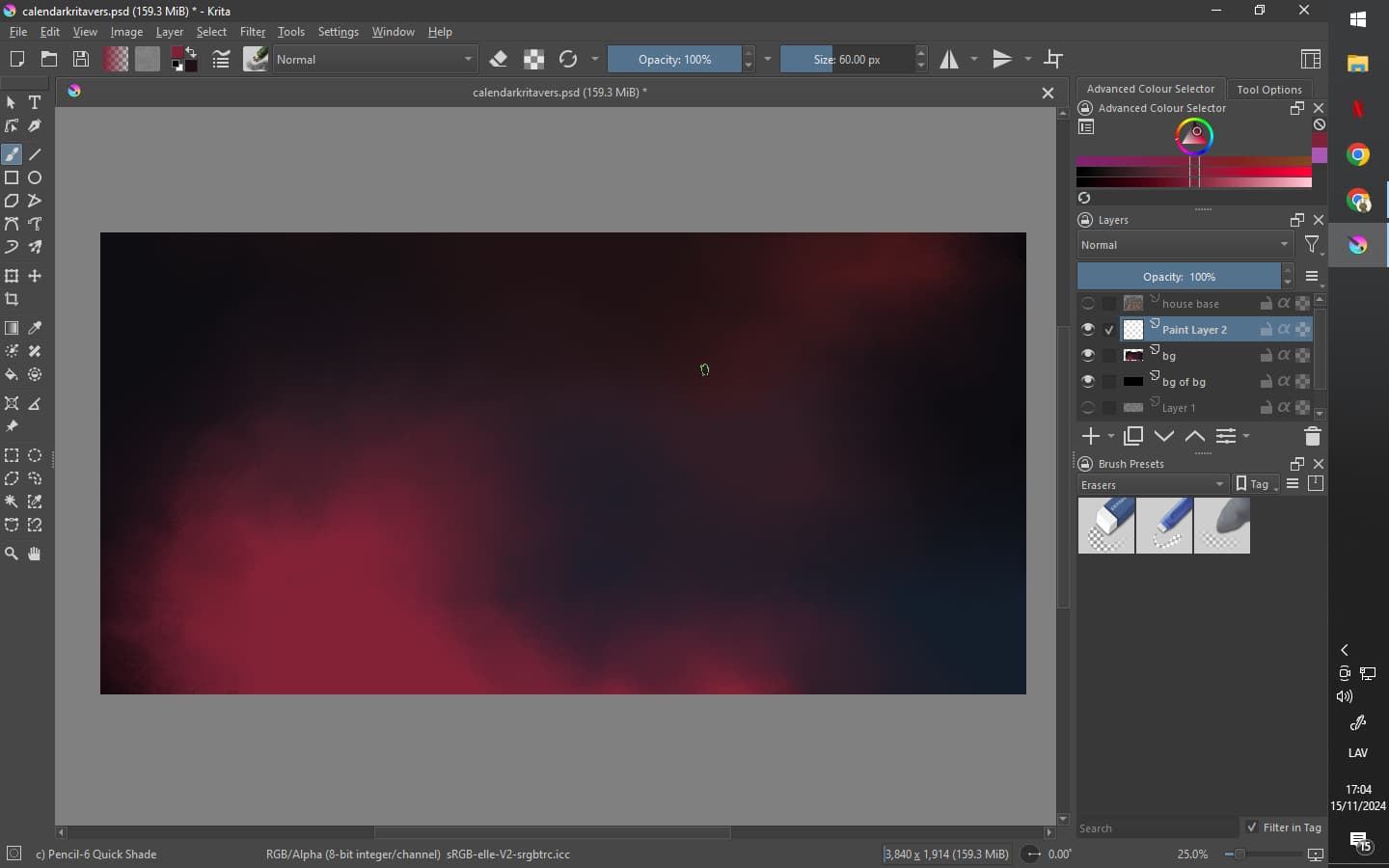
Task: Toggle eraser mode in the toolbar
Action: coord(499,60)
